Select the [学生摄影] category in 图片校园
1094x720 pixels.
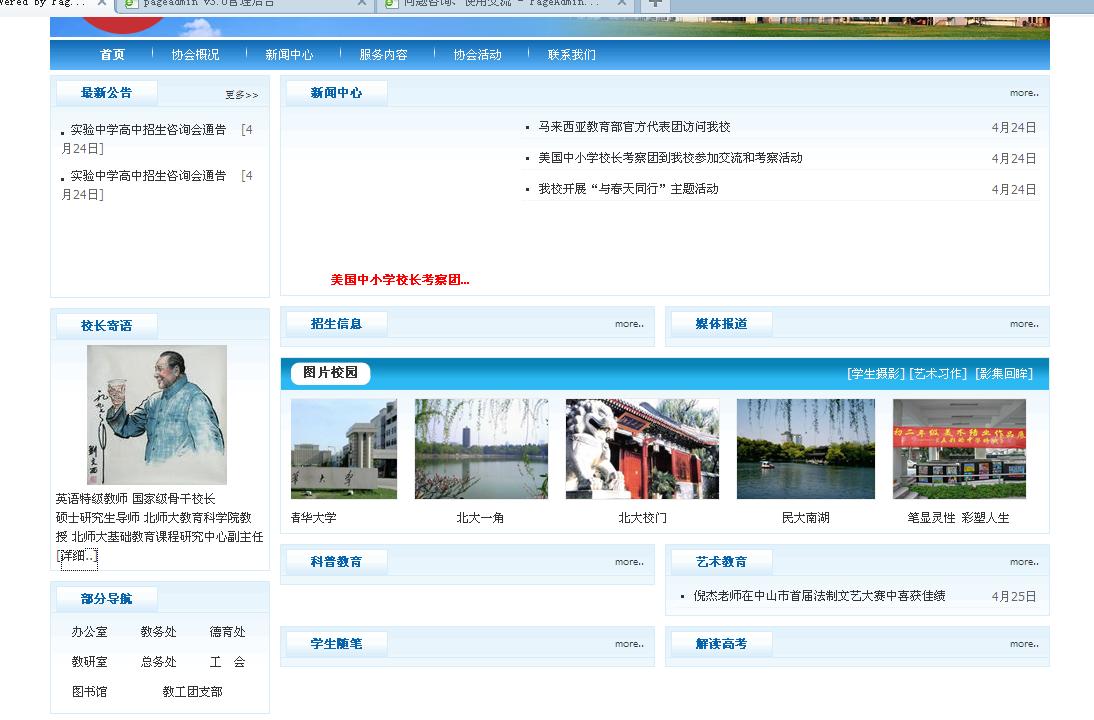pos(875,373)
